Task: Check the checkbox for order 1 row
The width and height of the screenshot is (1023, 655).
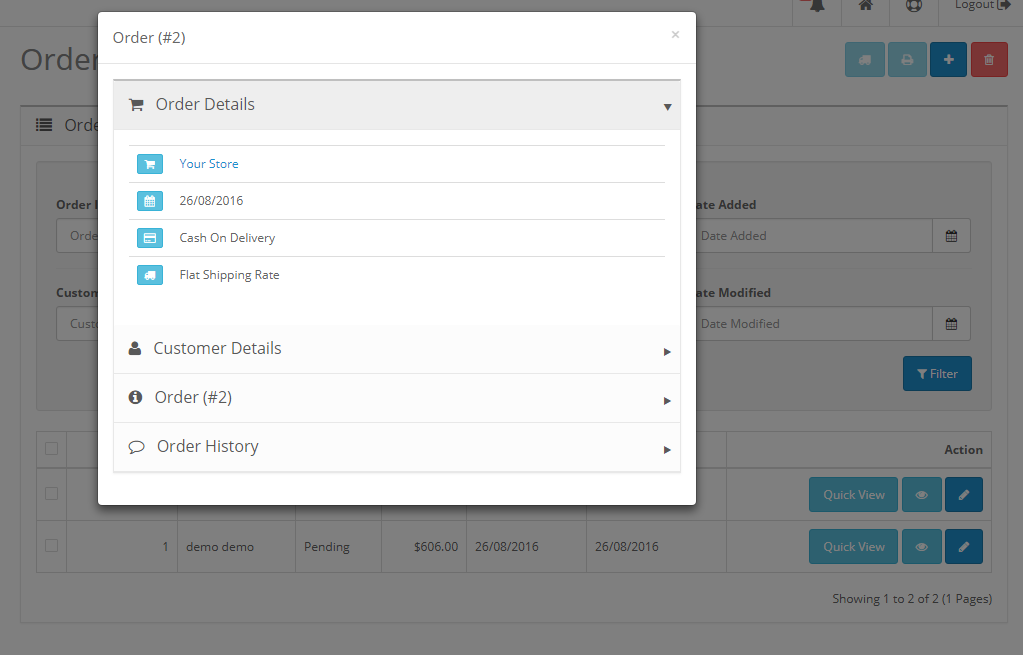Action: click(52, 546)
